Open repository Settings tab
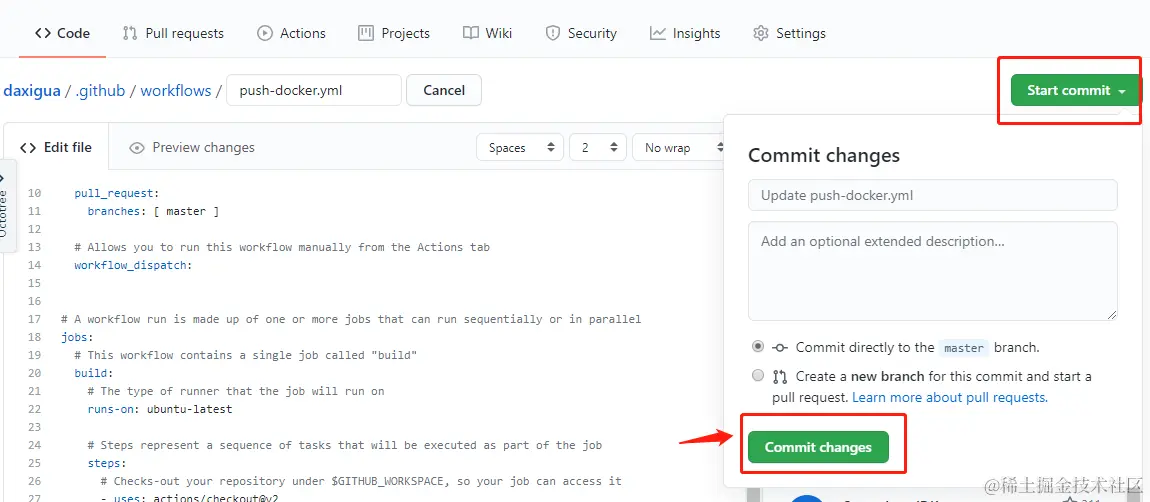This screenshot has height=502, width=1150. click(x=789, y=33)
